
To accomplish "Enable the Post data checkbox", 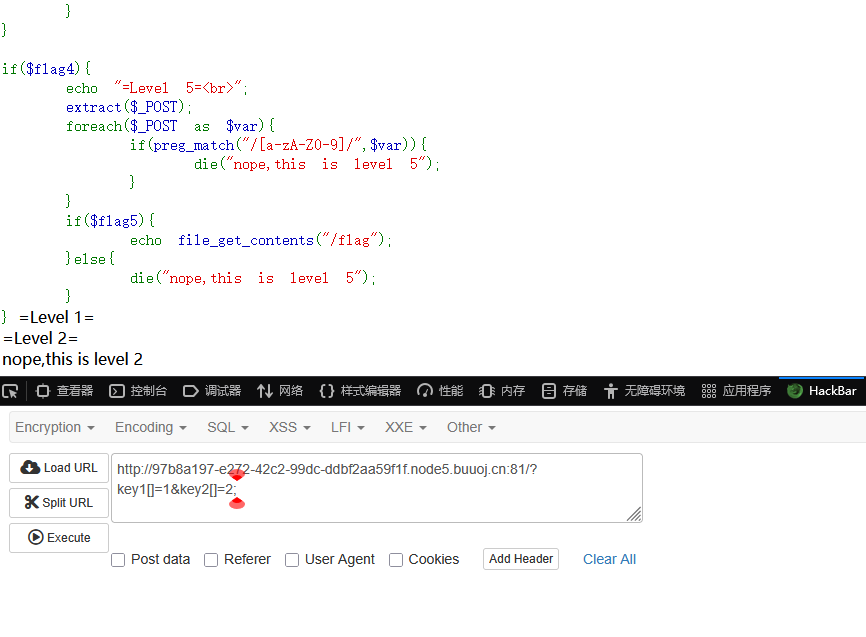I will (x=118, y=560).
